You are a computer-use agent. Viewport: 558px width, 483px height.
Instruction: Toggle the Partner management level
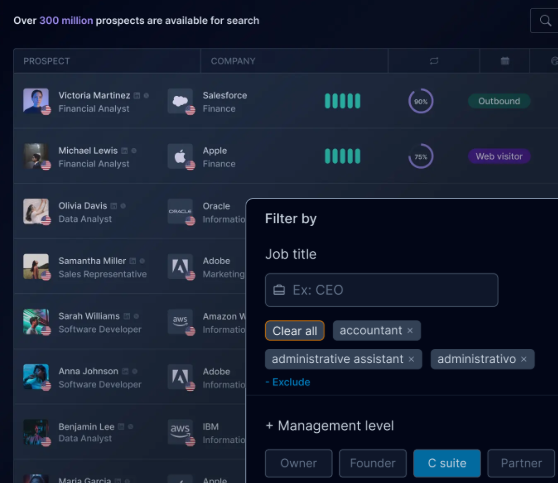521,463
